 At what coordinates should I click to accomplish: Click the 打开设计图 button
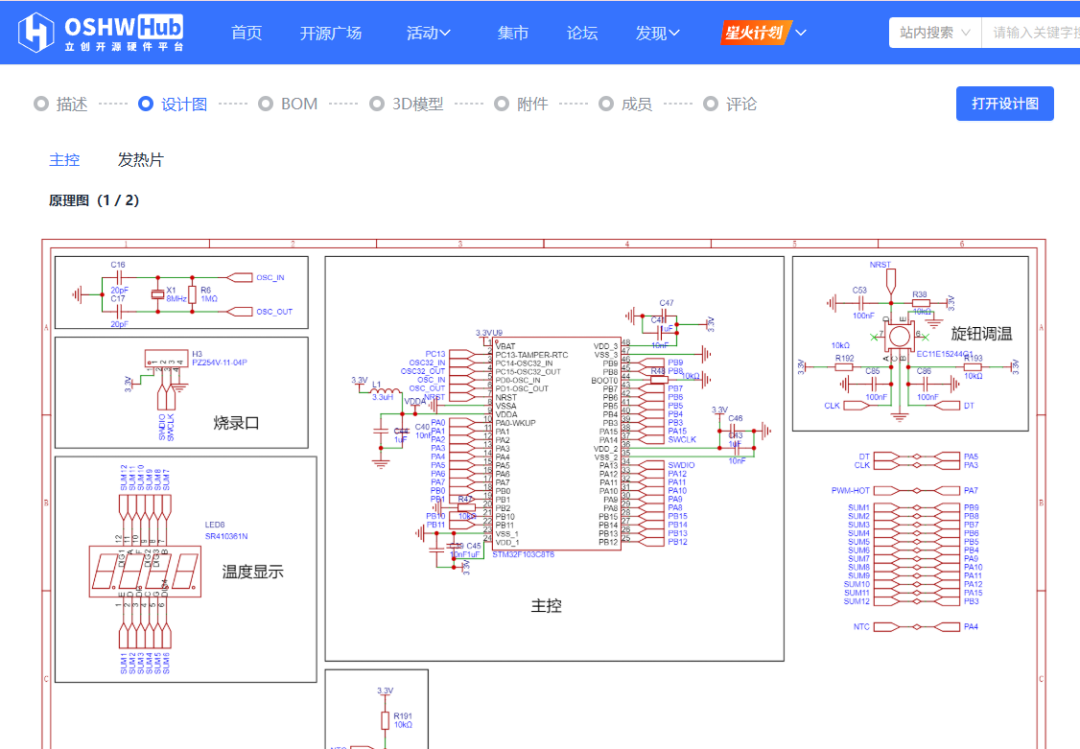[1005, 103]
